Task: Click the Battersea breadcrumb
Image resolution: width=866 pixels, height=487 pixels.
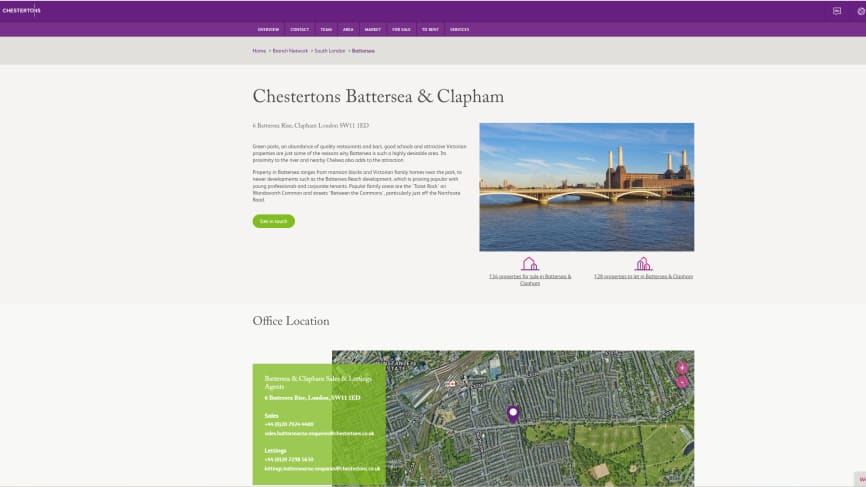Action: point(363,51)
